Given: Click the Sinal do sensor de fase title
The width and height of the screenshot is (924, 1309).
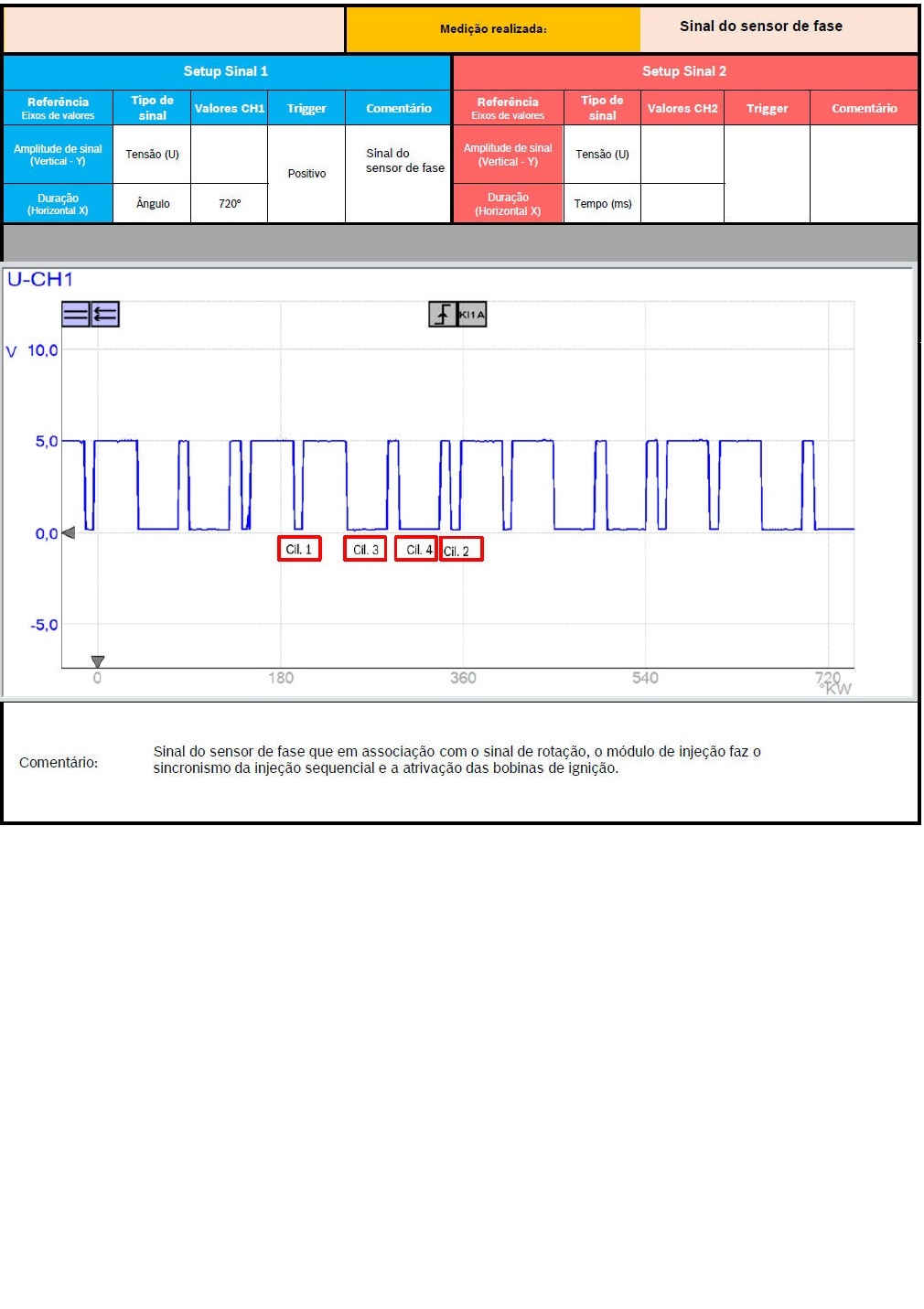Looking at the screenshot, I should tap(760, 27).
